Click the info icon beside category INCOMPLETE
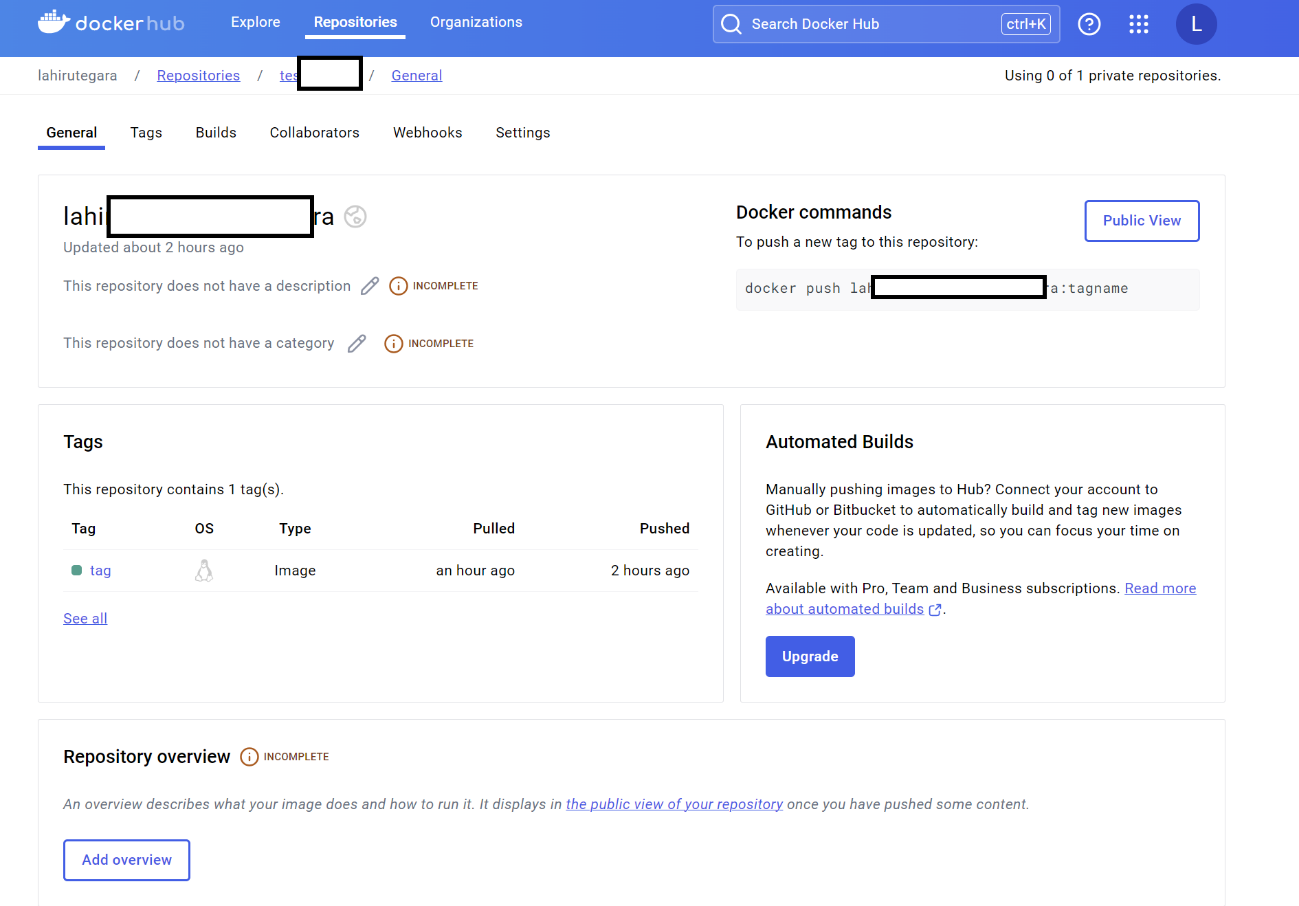 click(393, 343)
